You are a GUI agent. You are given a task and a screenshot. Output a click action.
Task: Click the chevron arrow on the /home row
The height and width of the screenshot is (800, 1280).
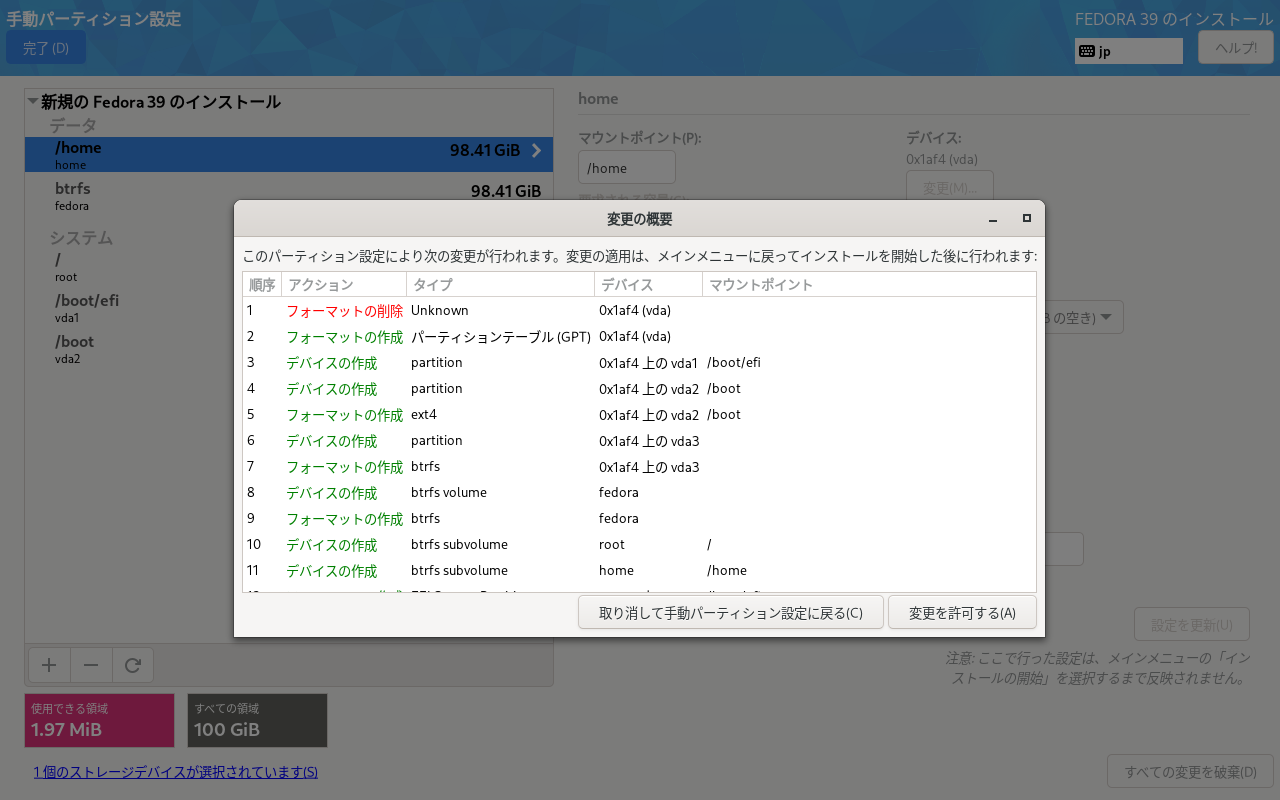[536, 151]
